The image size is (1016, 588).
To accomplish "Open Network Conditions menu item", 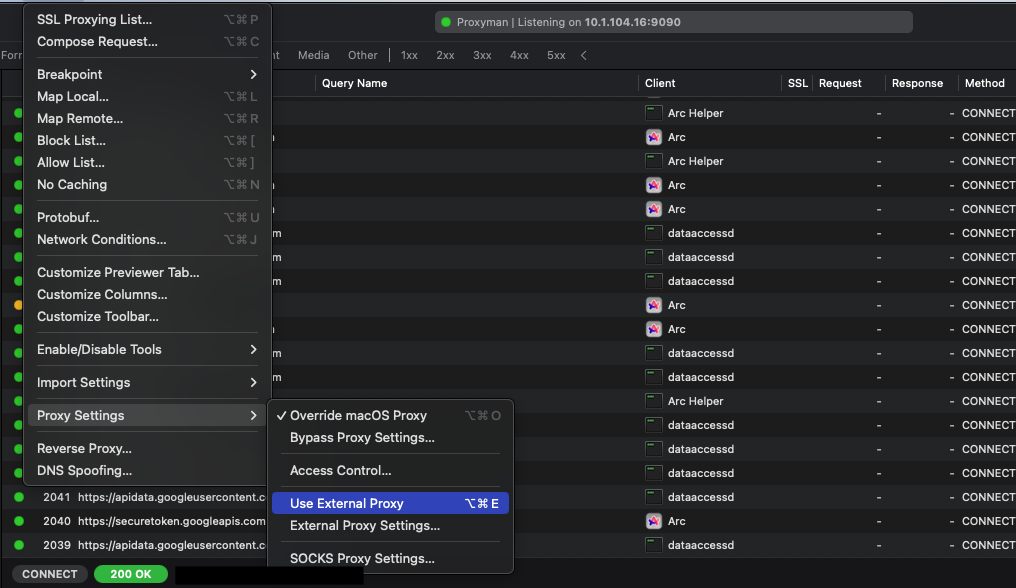I will pos(147,240).
